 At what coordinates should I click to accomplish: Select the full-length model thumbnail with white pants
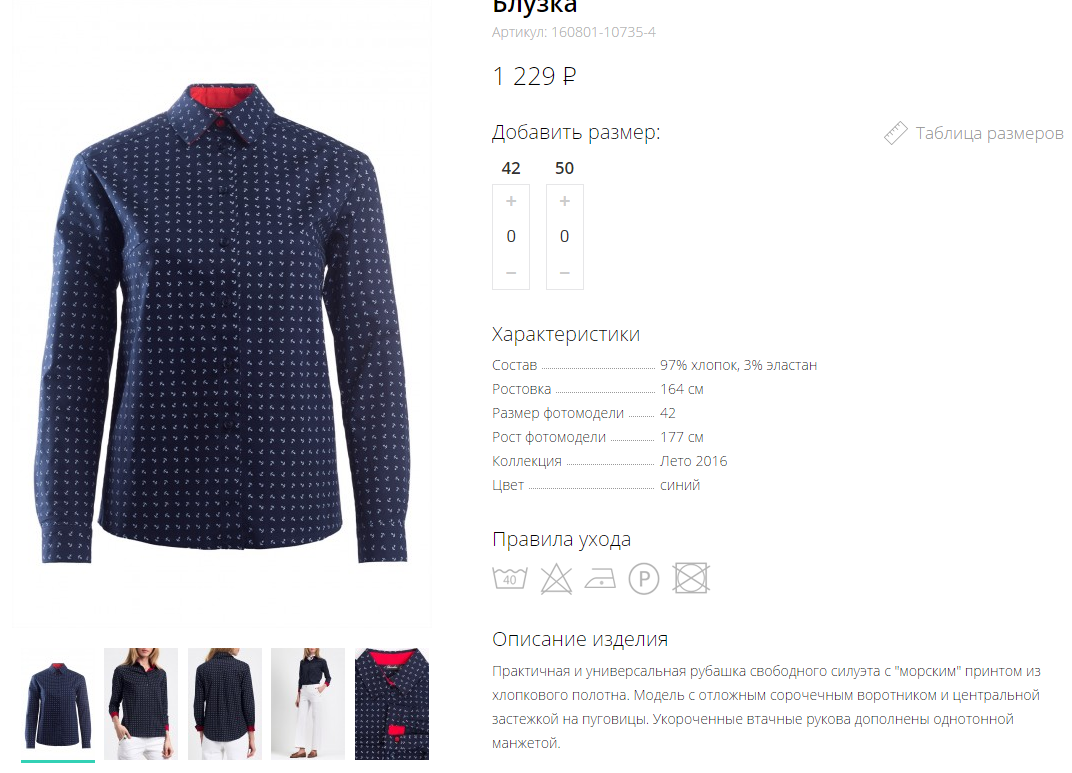(x=308, y=703)
